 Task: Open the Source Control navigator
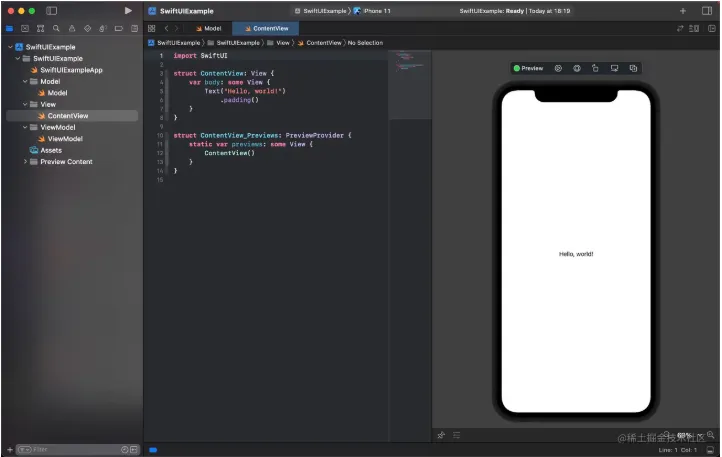pos(25,29)
